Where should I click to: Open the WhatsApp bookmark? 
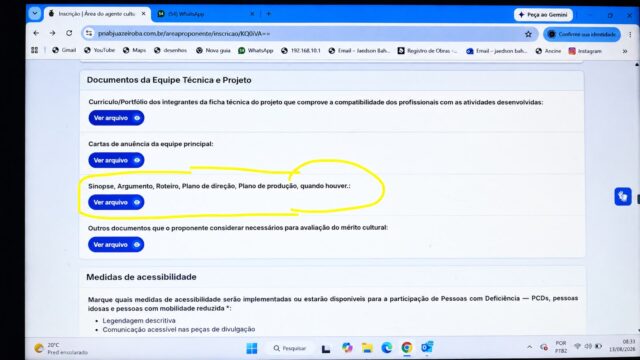(x=256, y=51)
